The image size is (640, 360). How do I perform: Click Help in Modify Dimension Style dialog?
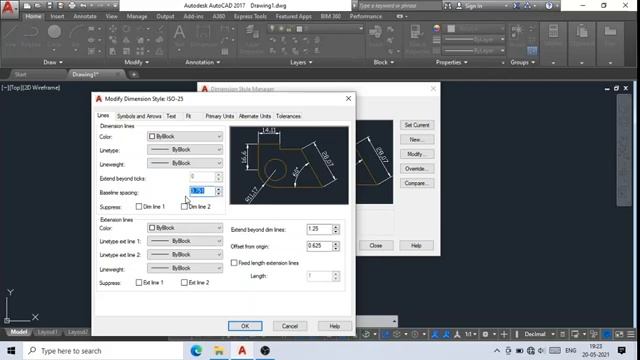(334, 326)
